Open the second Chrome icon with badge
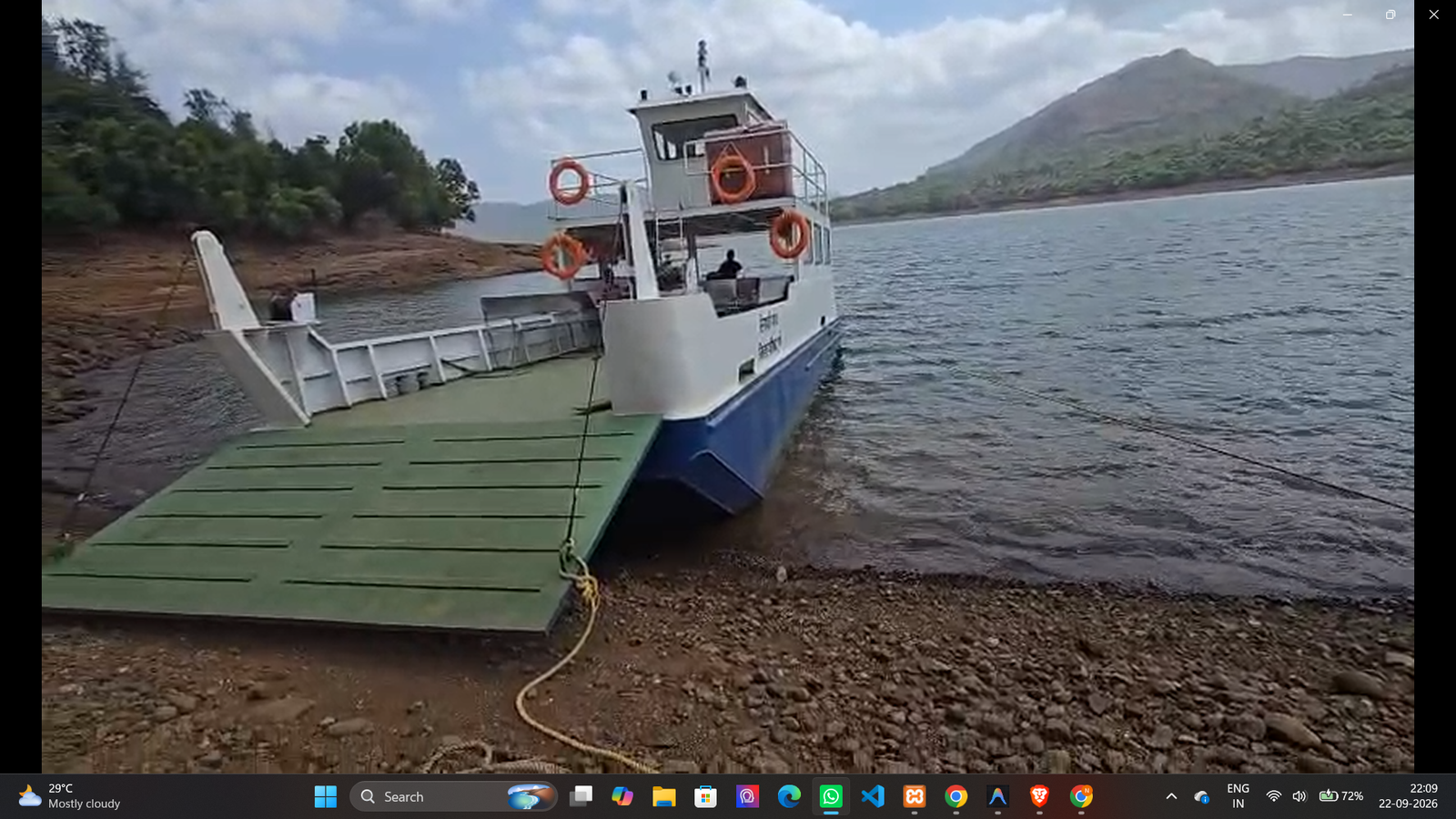 [1081, 796]
